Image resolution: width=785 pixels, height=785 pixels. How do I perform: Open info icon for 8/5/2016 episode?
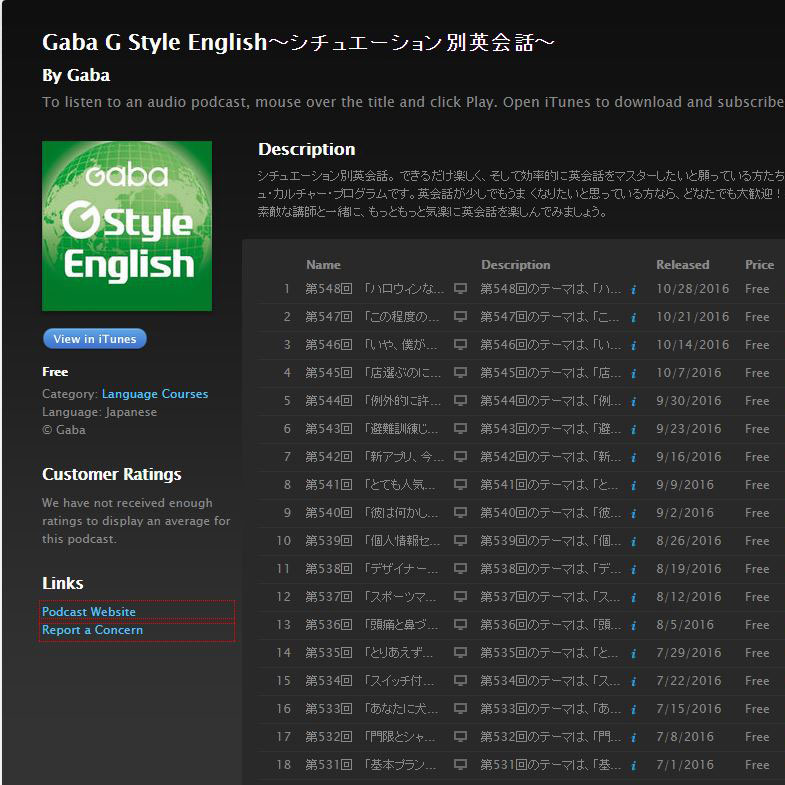click(x=633, y=626)
